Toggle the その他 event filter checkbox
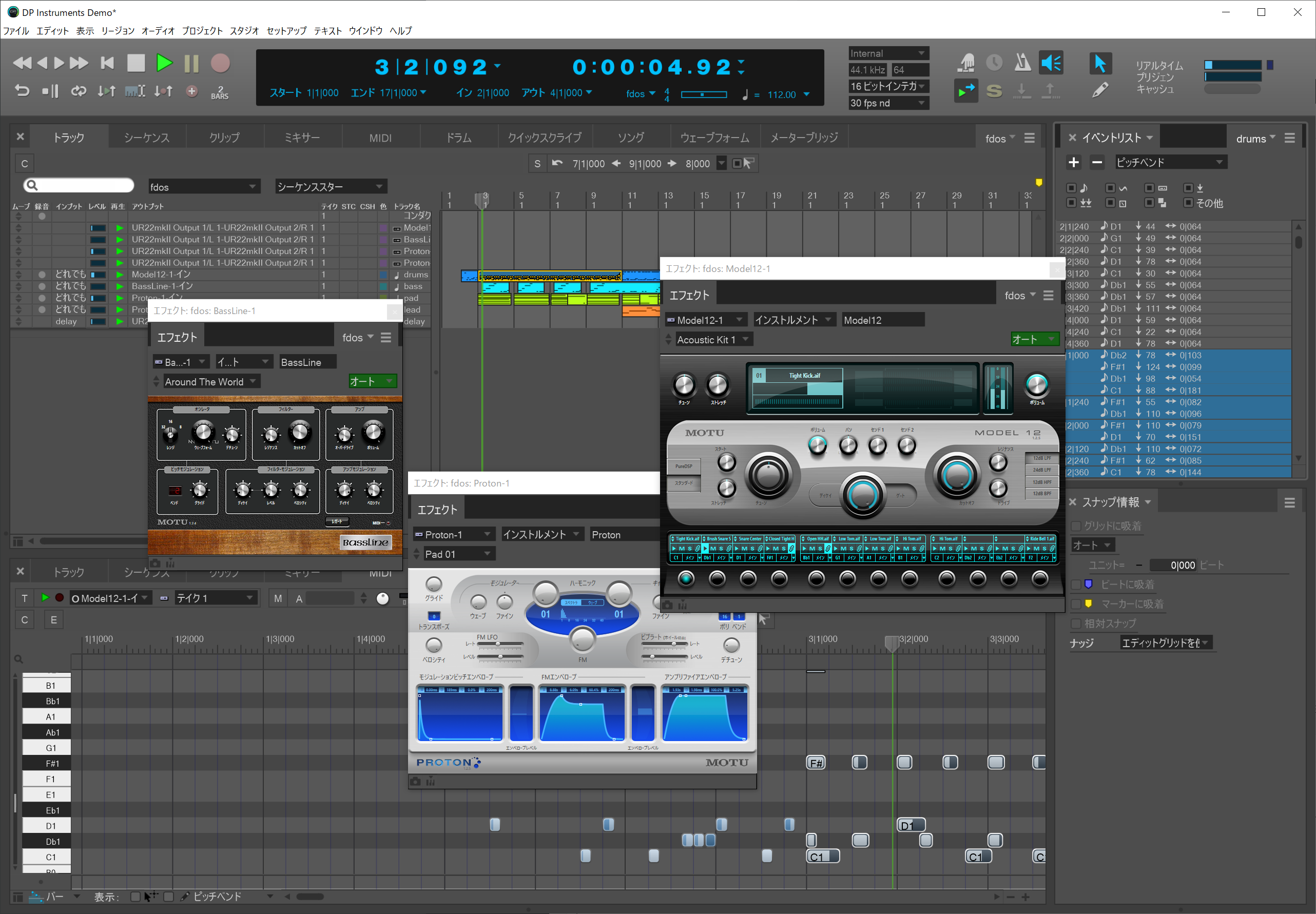Viewport: 1316px width, 914px height. click(x=1188, y=203)
